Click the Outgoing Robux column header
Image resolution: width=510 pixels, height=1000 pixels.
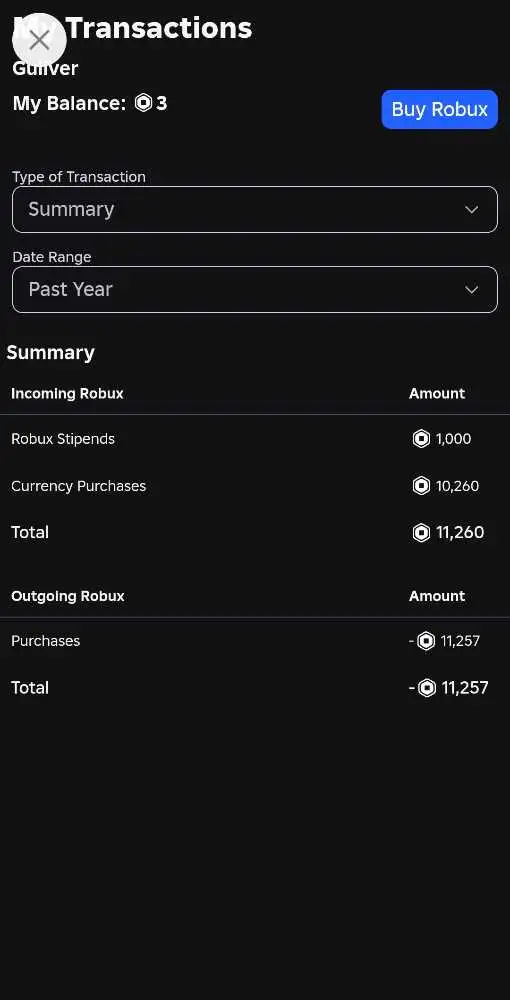68,596
